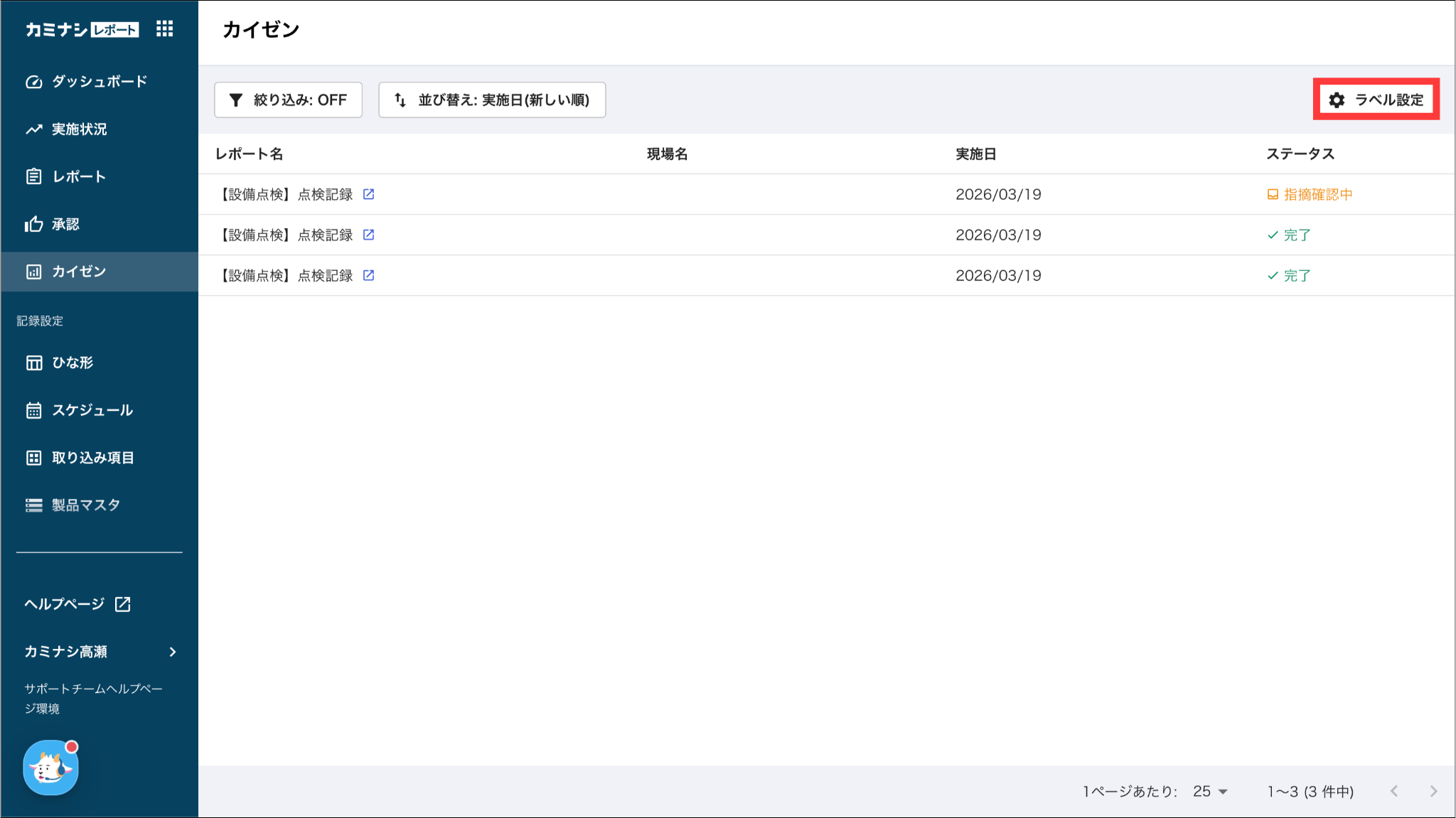Click the gear icon for ラベル設定
1456x818 pixels.
point(1337,100)
